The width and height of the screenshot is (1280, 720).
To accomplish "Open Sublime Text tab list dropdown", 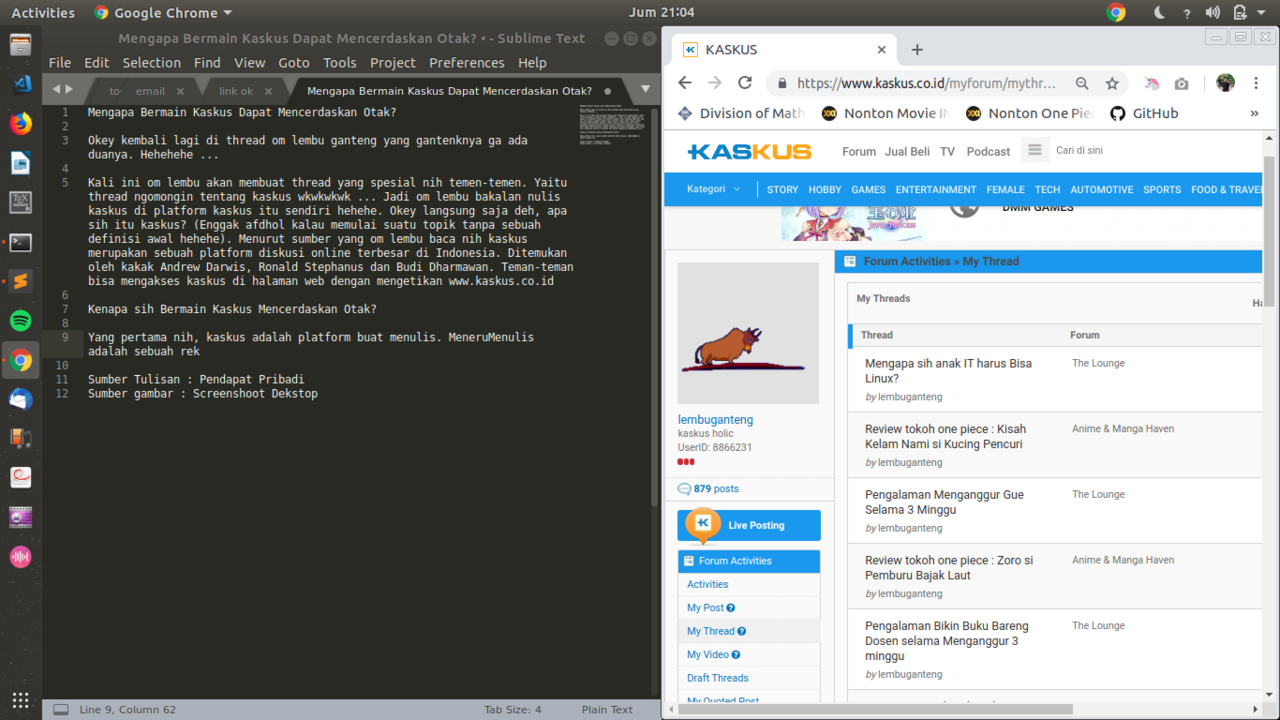I will point(645,90).
